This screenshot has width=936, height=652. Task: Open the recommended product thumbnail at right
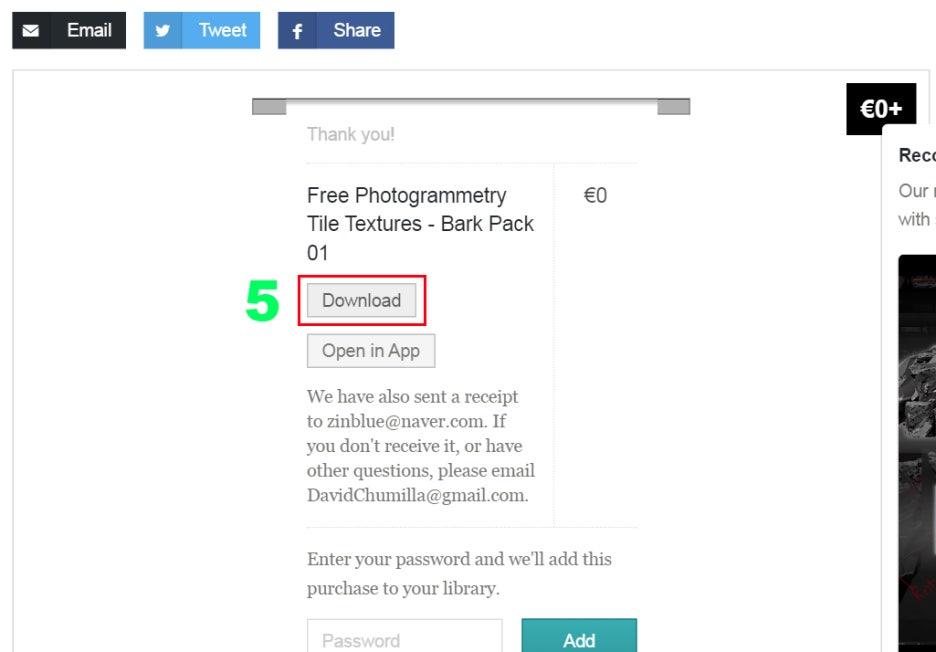(917, 450)
